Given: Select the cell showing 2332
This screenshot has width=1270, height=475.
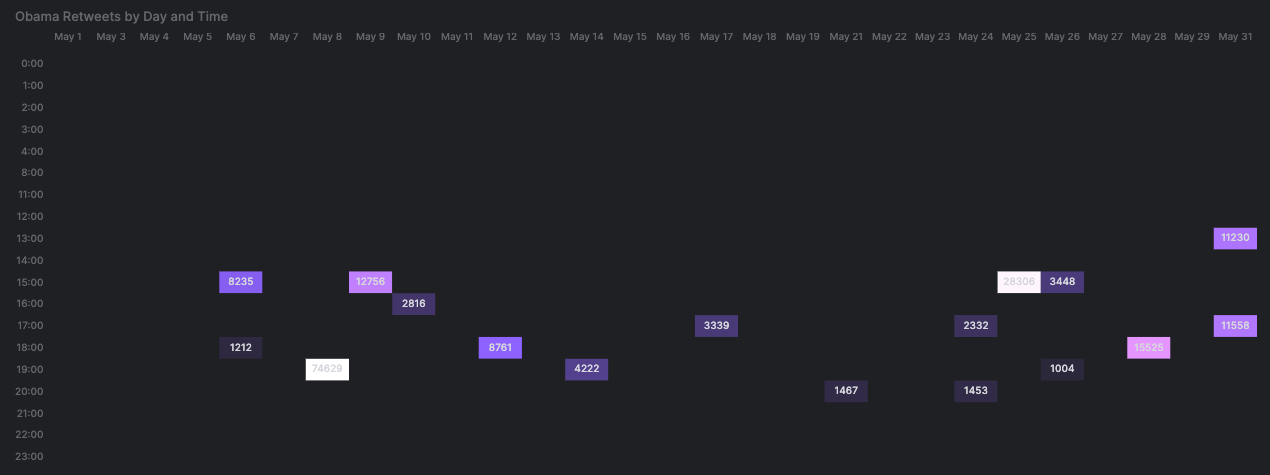Looking at the screenshot, I should (975, 326).
